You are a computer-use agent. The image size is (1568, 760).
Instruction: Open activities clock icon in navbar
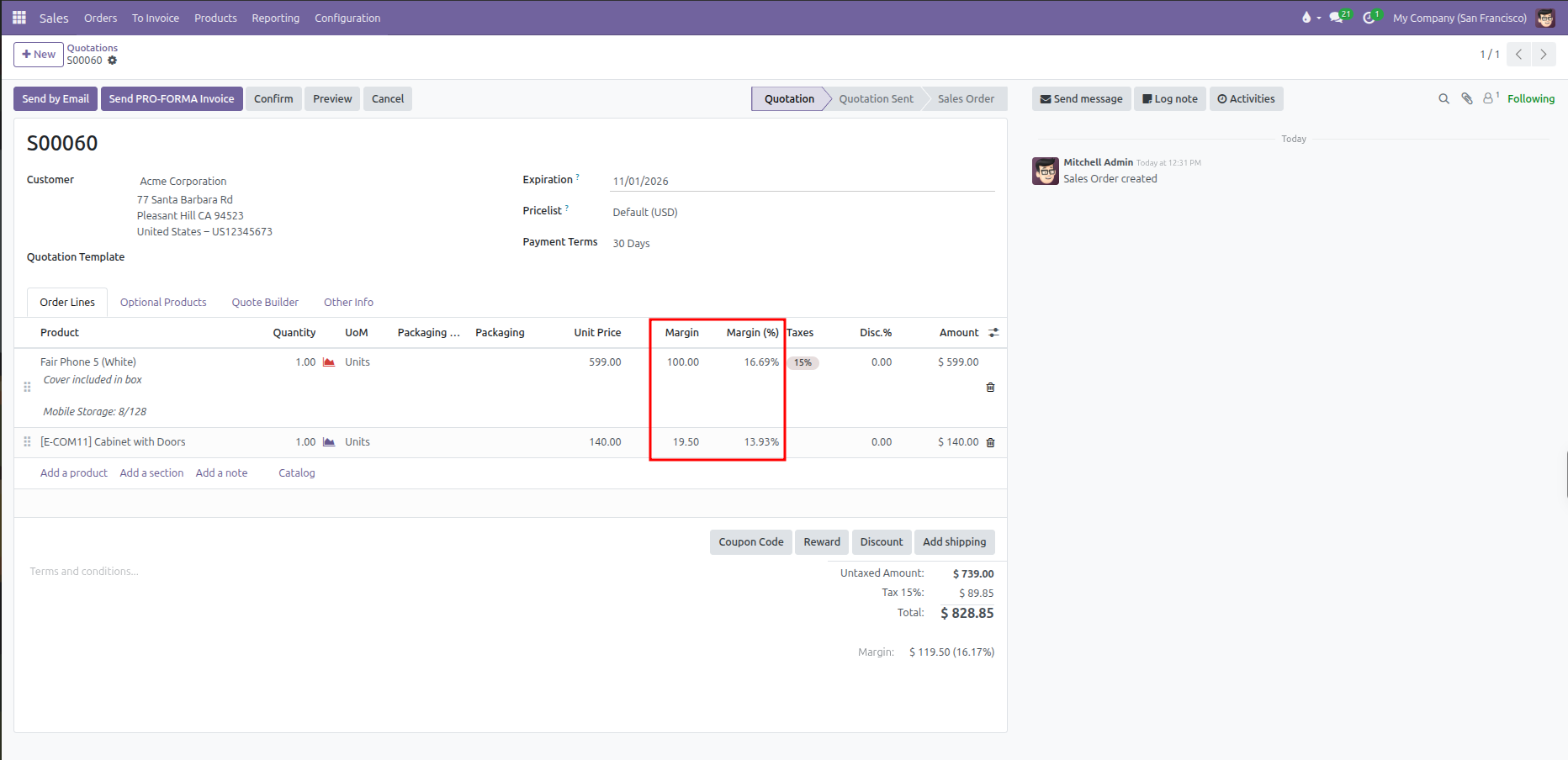click(1371, 17)
